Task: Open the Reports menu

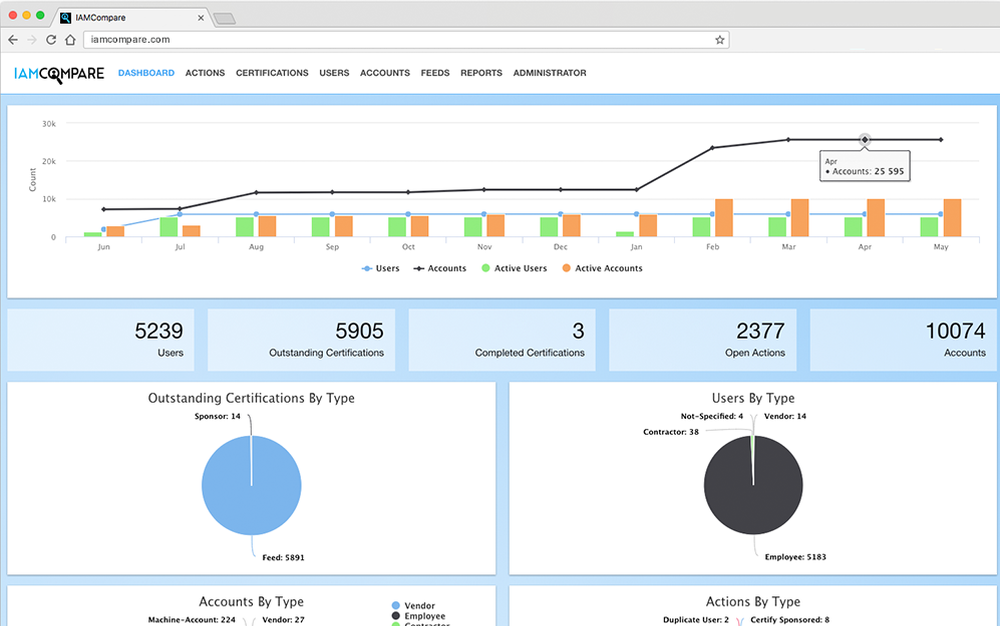Action: pos(481,73)
